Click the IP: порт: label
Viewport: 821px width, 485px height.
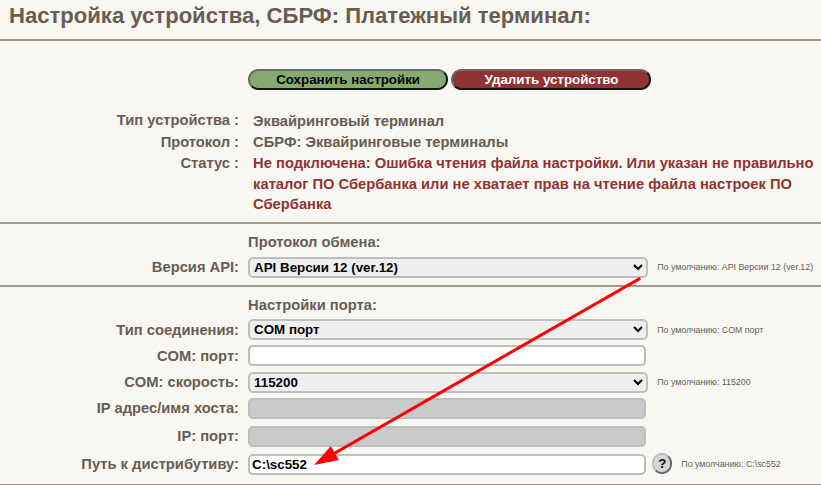point(207,436)
